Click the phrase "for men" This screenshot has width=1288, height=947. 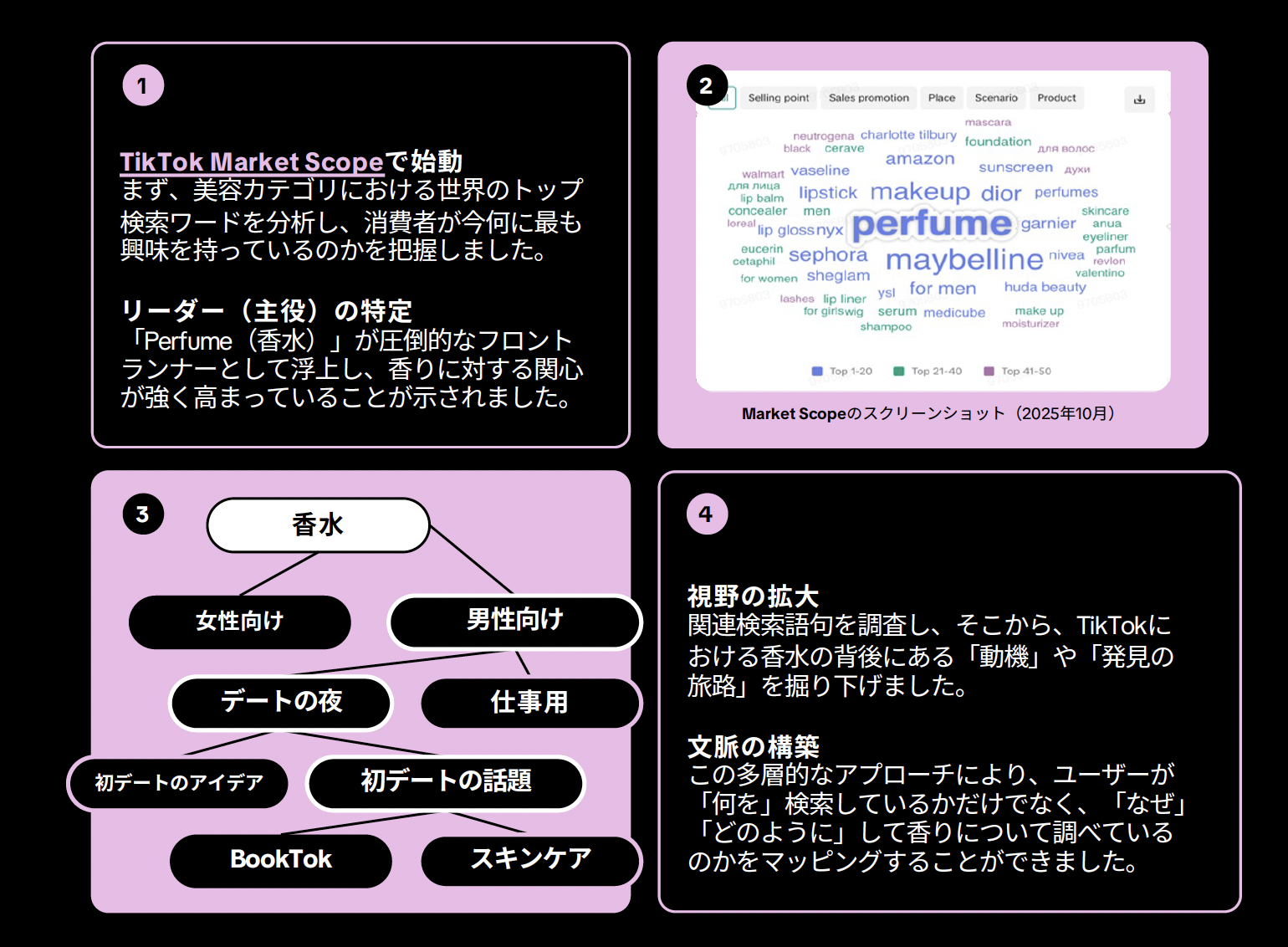point(943,289)
